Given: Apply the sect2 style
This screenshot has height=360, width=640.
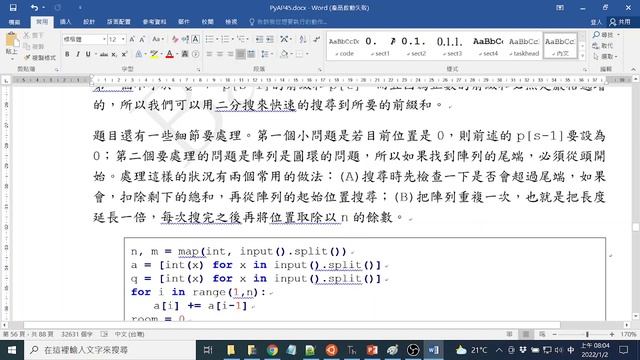Looking at the screenshot, I should pos(416,46).
